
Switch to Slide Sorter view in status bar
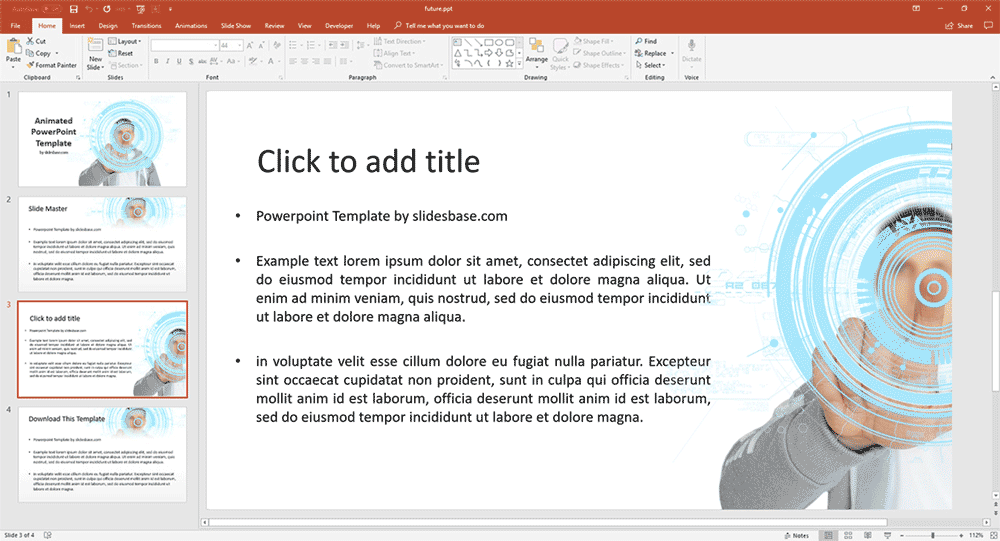[x=848, y=535]
